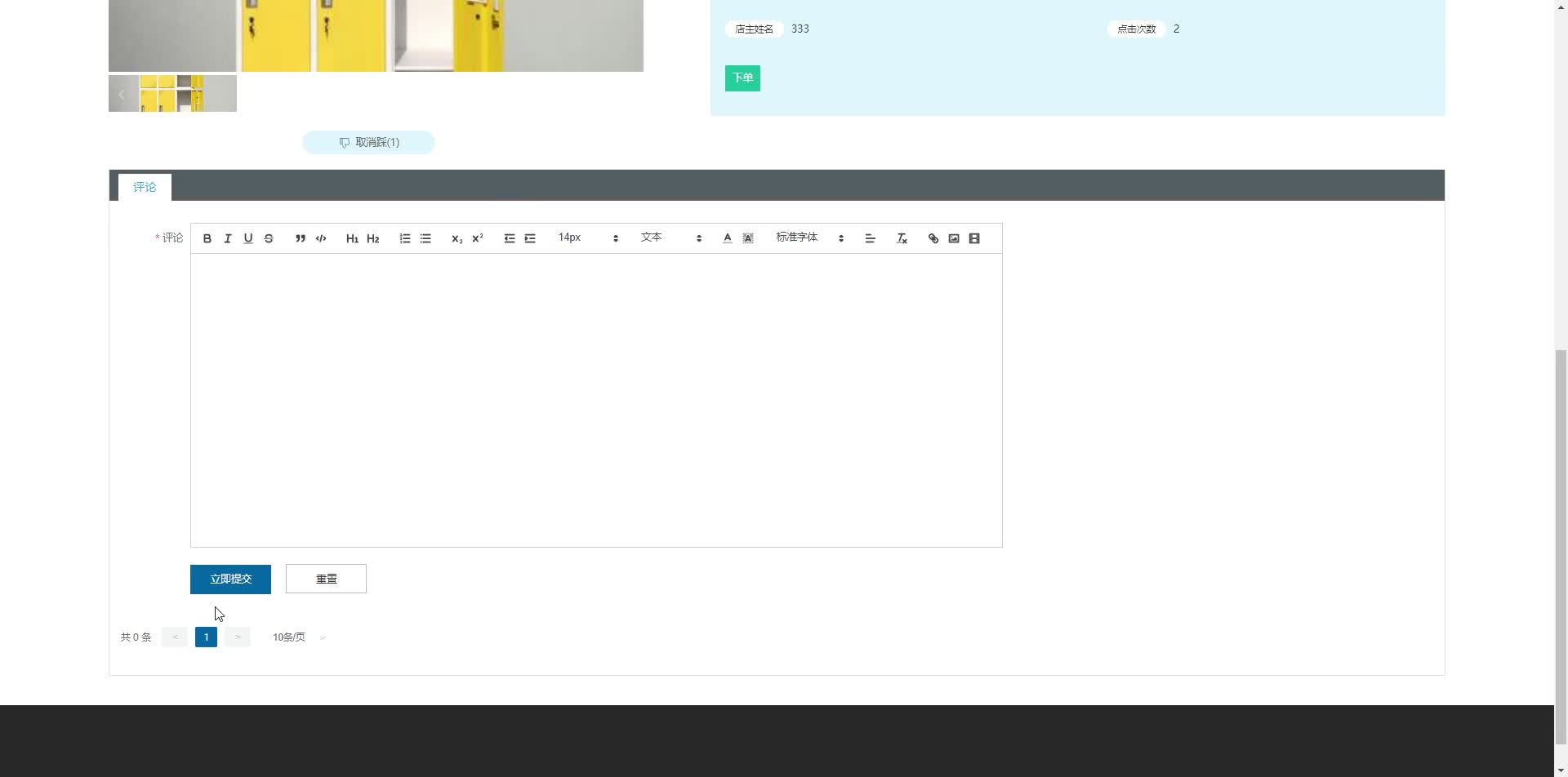Insert an image into the comment
The height and width of the screenshot is (777, 1568).
click(954, 238)
